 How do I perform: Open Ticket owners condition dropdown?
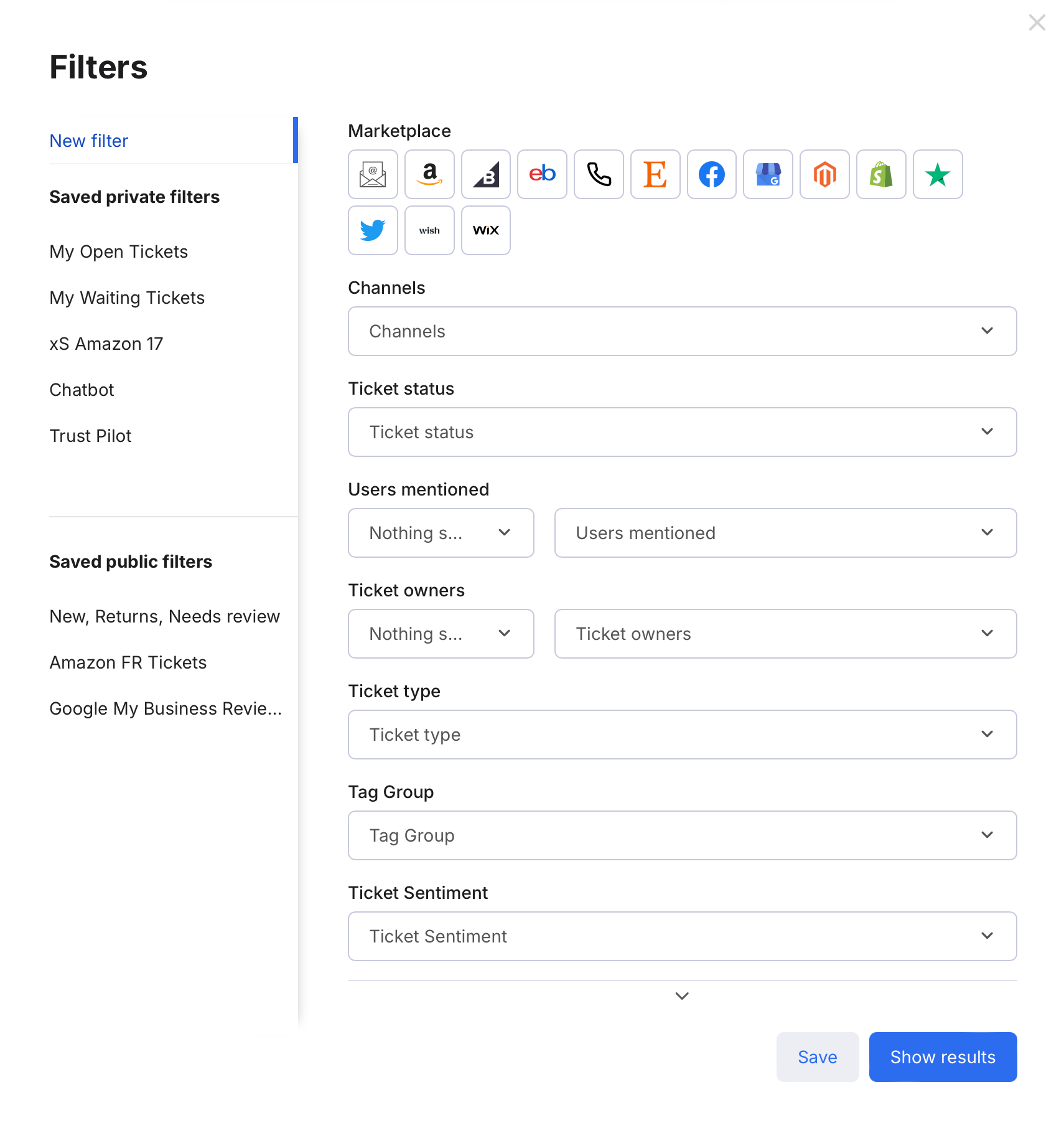[441, 634]
